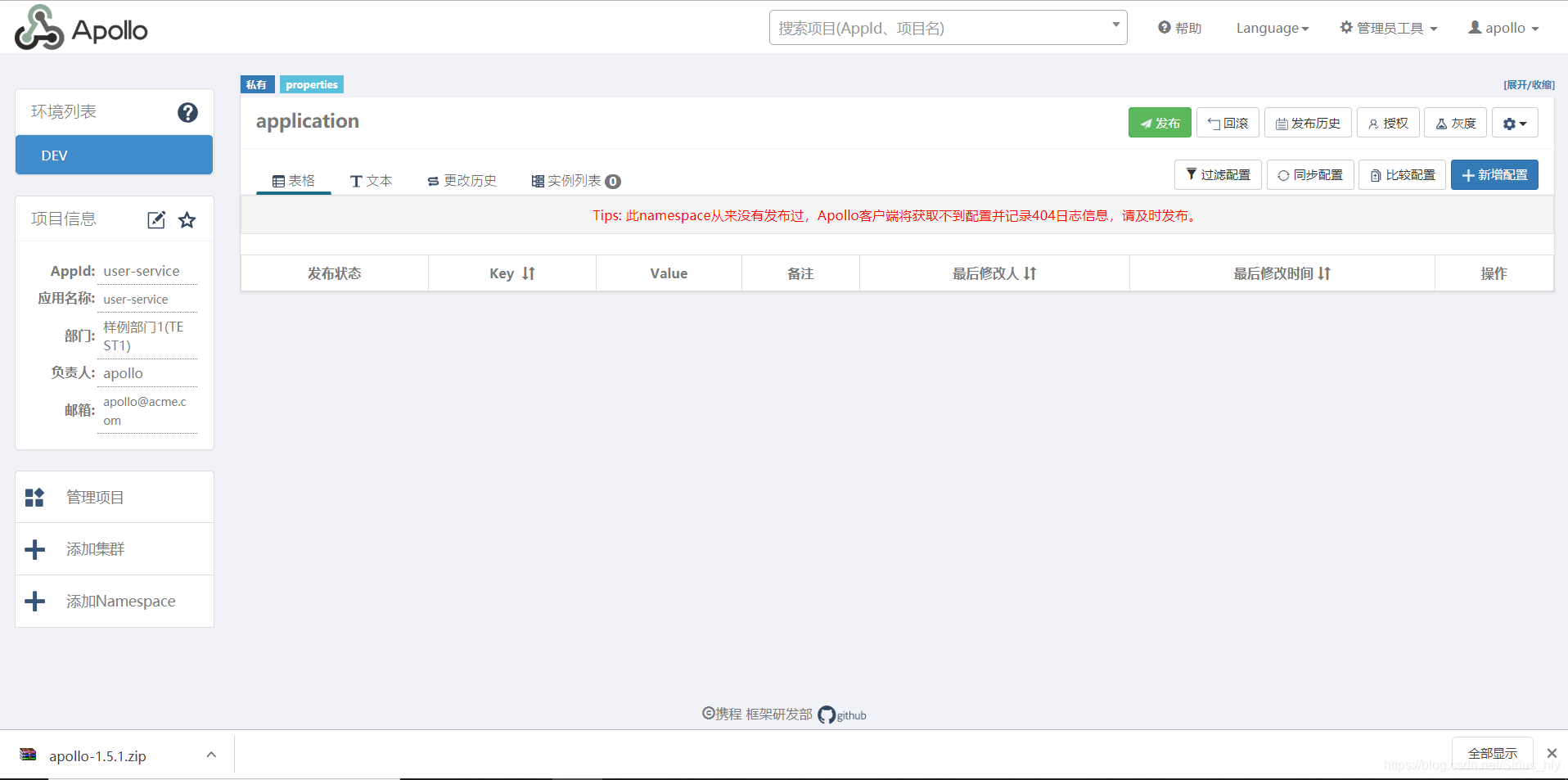
Task: Click the plus icon beside 添加Namespace
Action: [34, 602]
